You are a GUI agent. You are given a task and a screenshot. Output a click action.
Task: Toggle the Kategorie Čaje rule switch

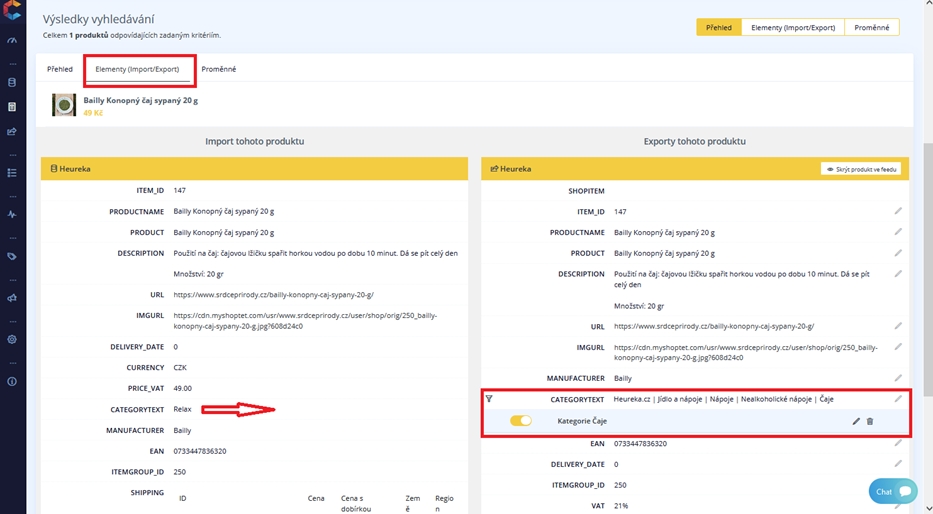tap(521, 421)
